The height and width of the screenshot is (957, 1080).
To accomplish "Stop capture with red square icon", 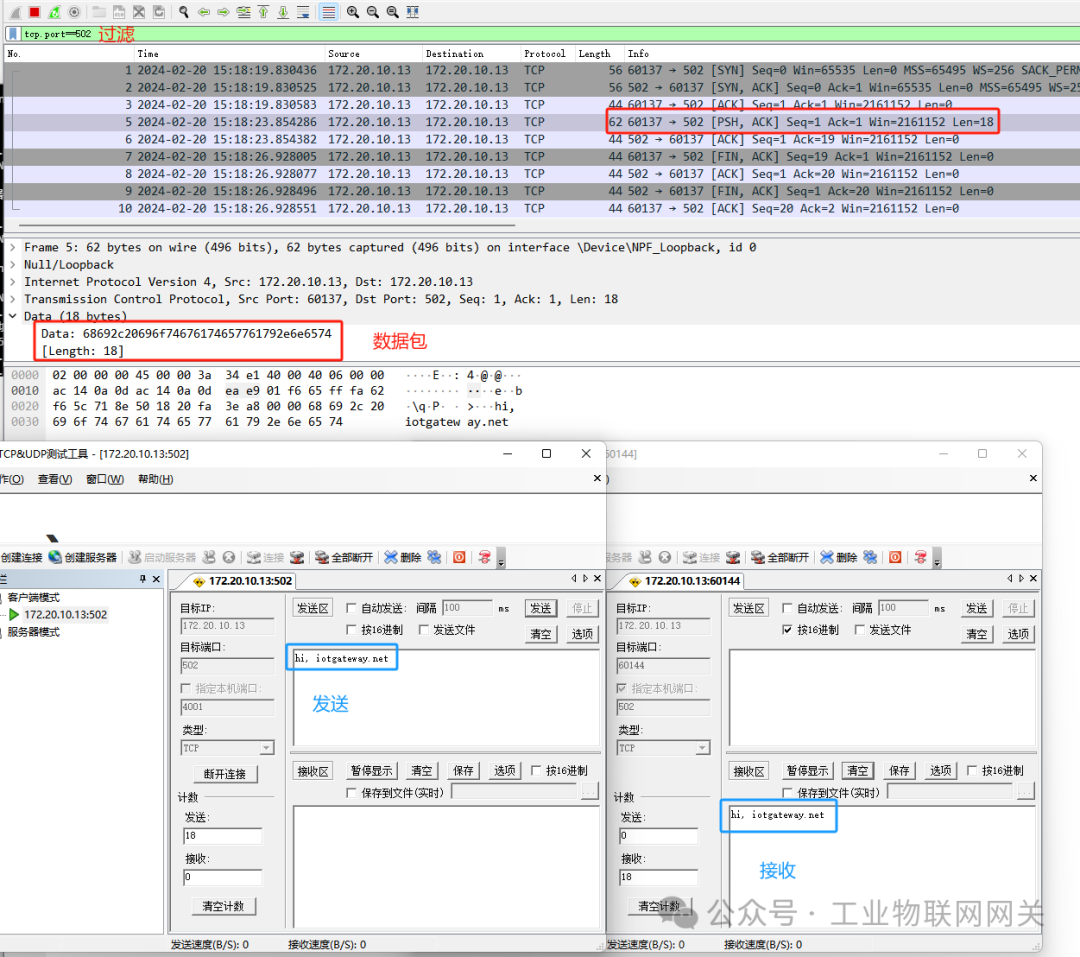I will [x=34, y=12].
